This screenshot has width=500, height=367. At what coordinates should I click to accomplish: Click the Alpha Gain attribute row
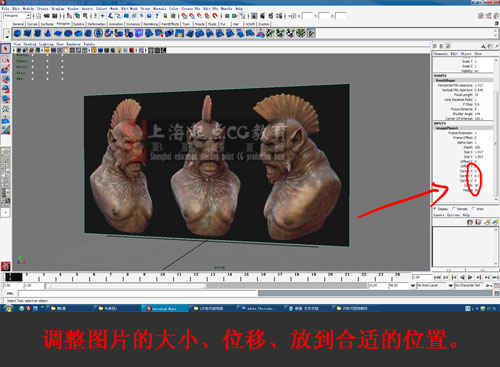(463, 142)
